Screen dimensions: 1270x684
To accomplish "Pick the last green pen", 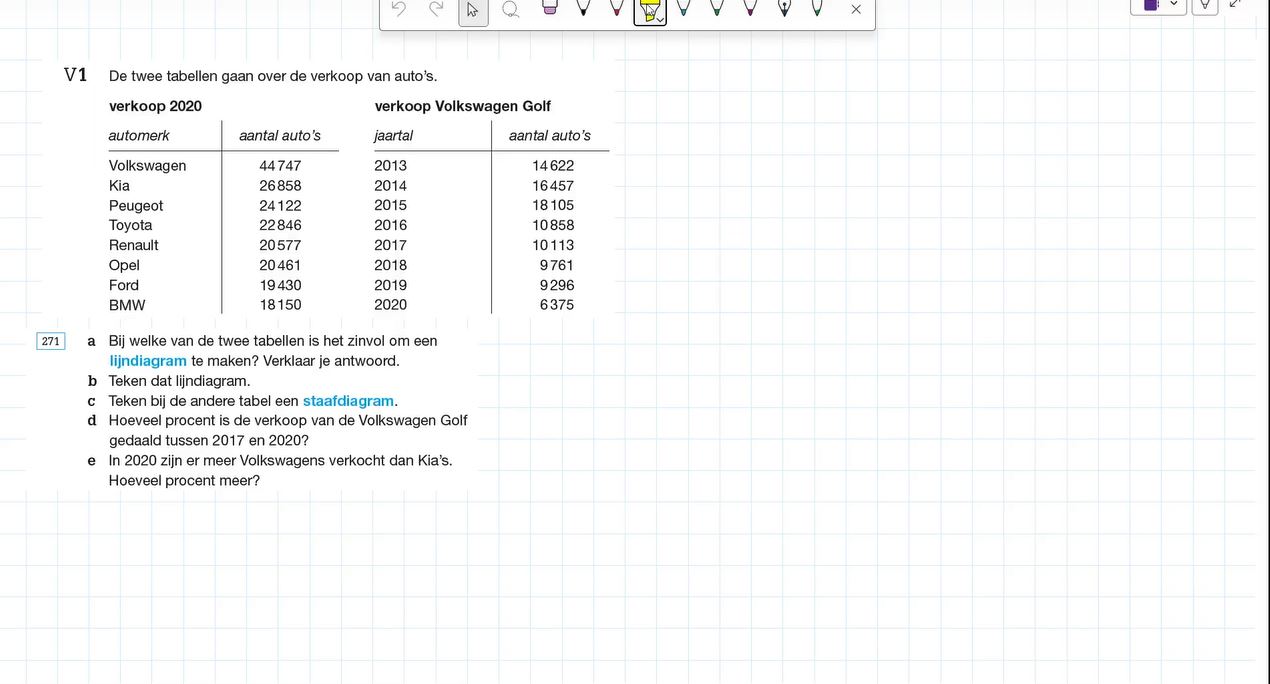I will (817, 8).
